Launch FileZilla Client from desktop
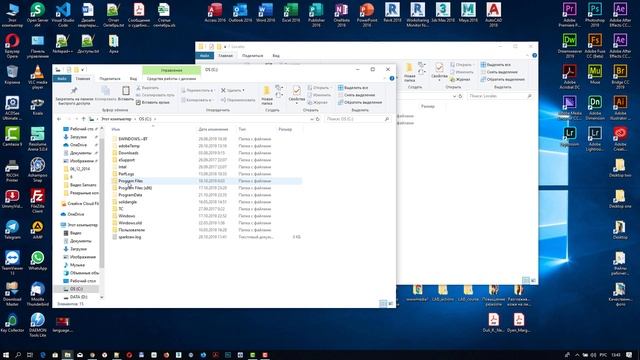The height and width of the screenshot is (360, 640). click(38, 201)
